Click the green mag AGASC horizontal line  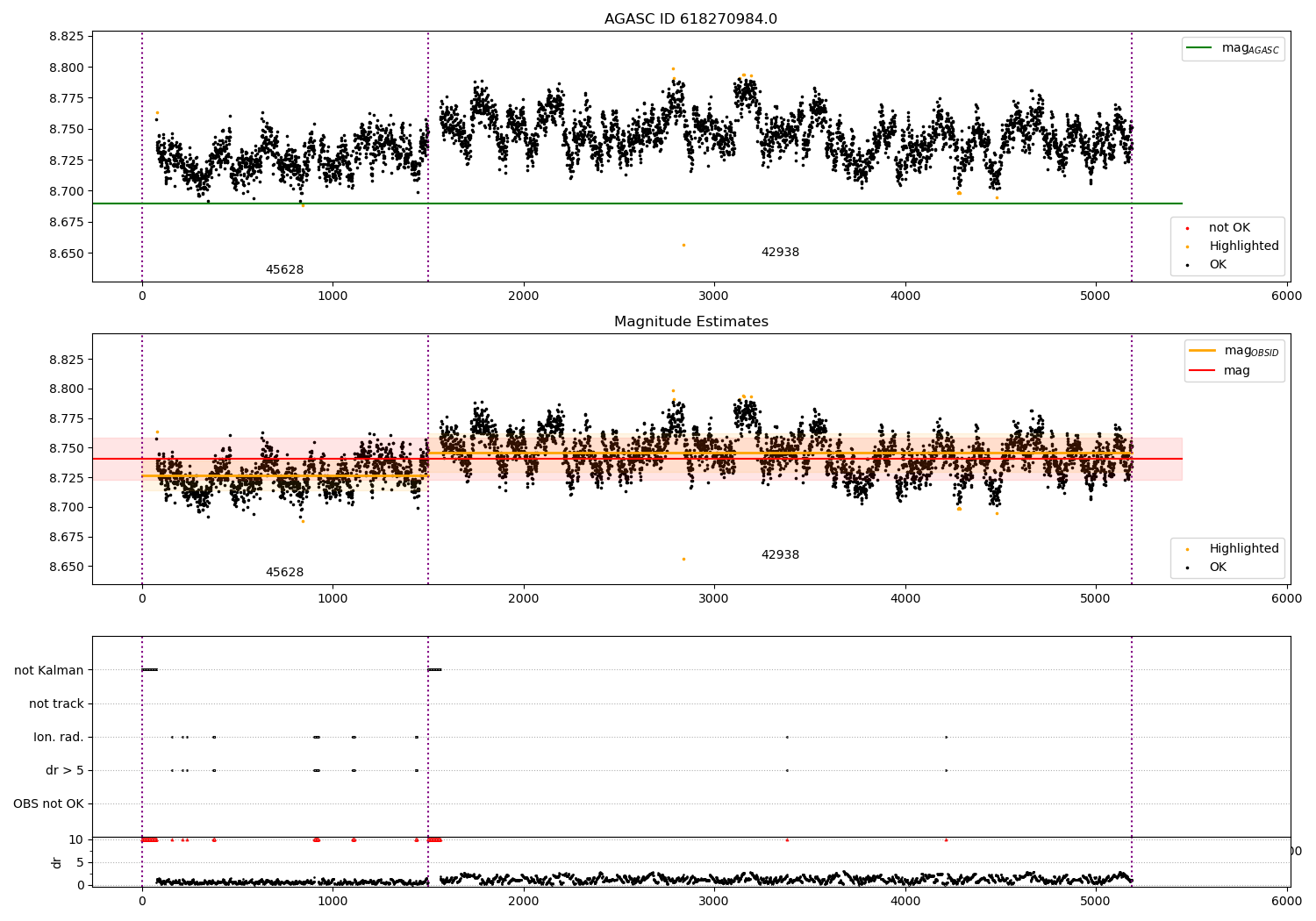[x=637, y=203]
